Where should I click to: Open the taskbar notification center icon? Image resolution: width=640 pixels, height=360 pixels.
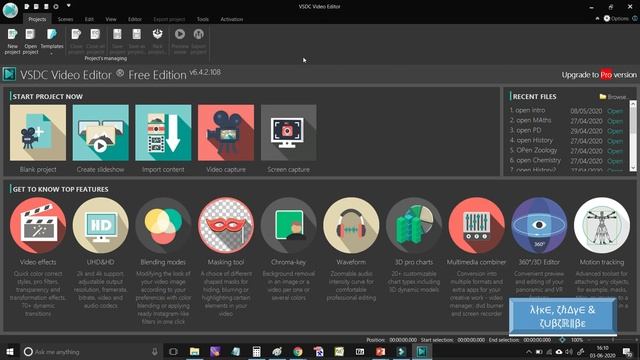click(x=627, y=352)
